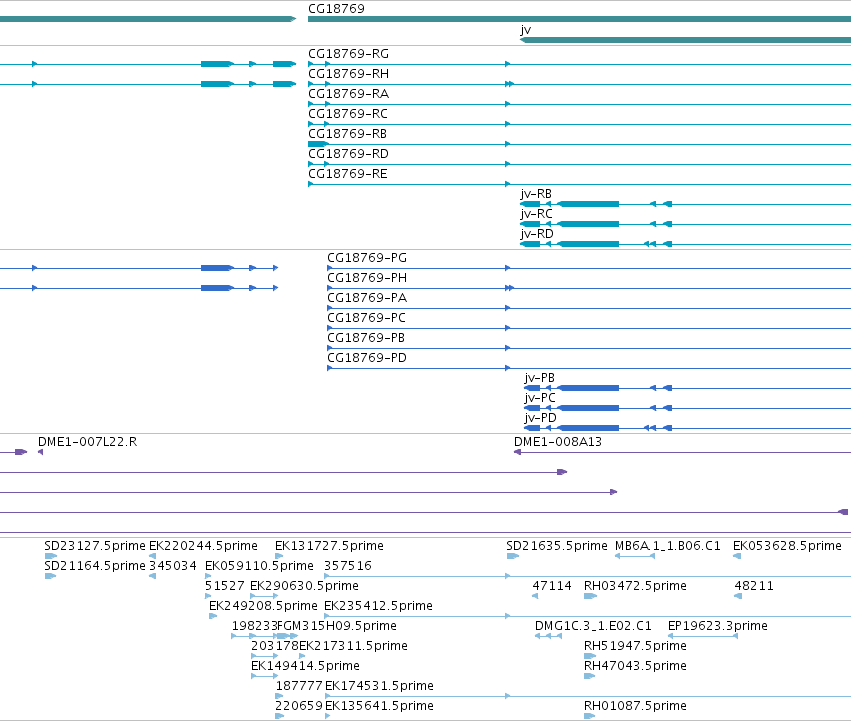
Task: Click the EK174531.5prime EST label
Action: coord(379,686)
